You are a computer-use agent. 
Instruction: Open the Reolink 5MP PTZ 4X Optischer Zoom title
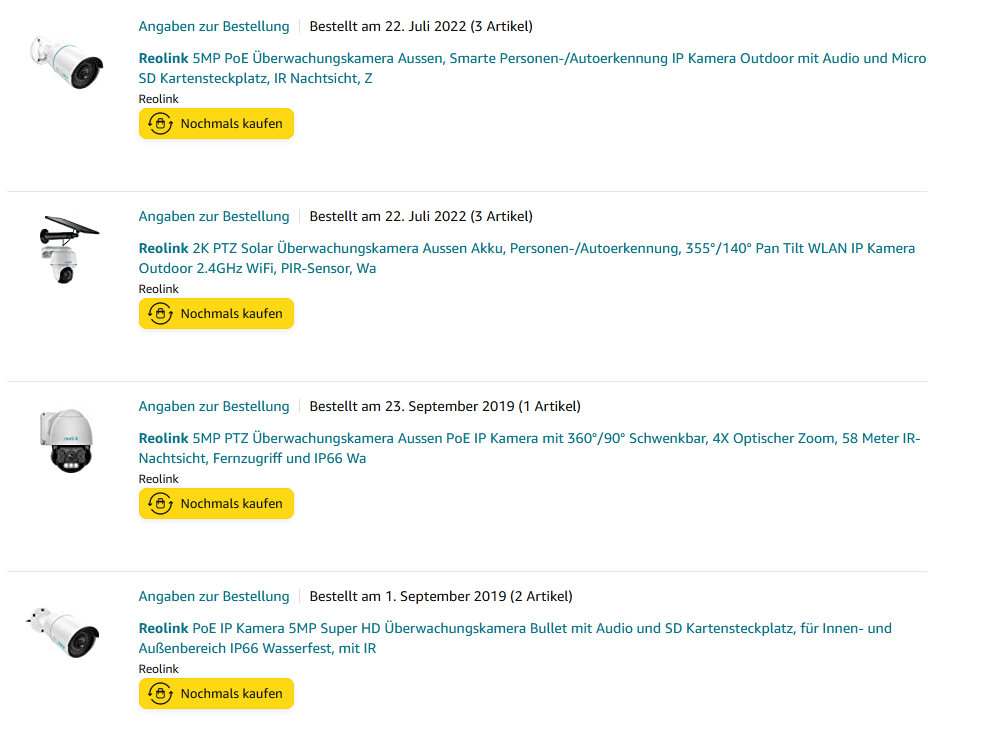pos(529,439)
